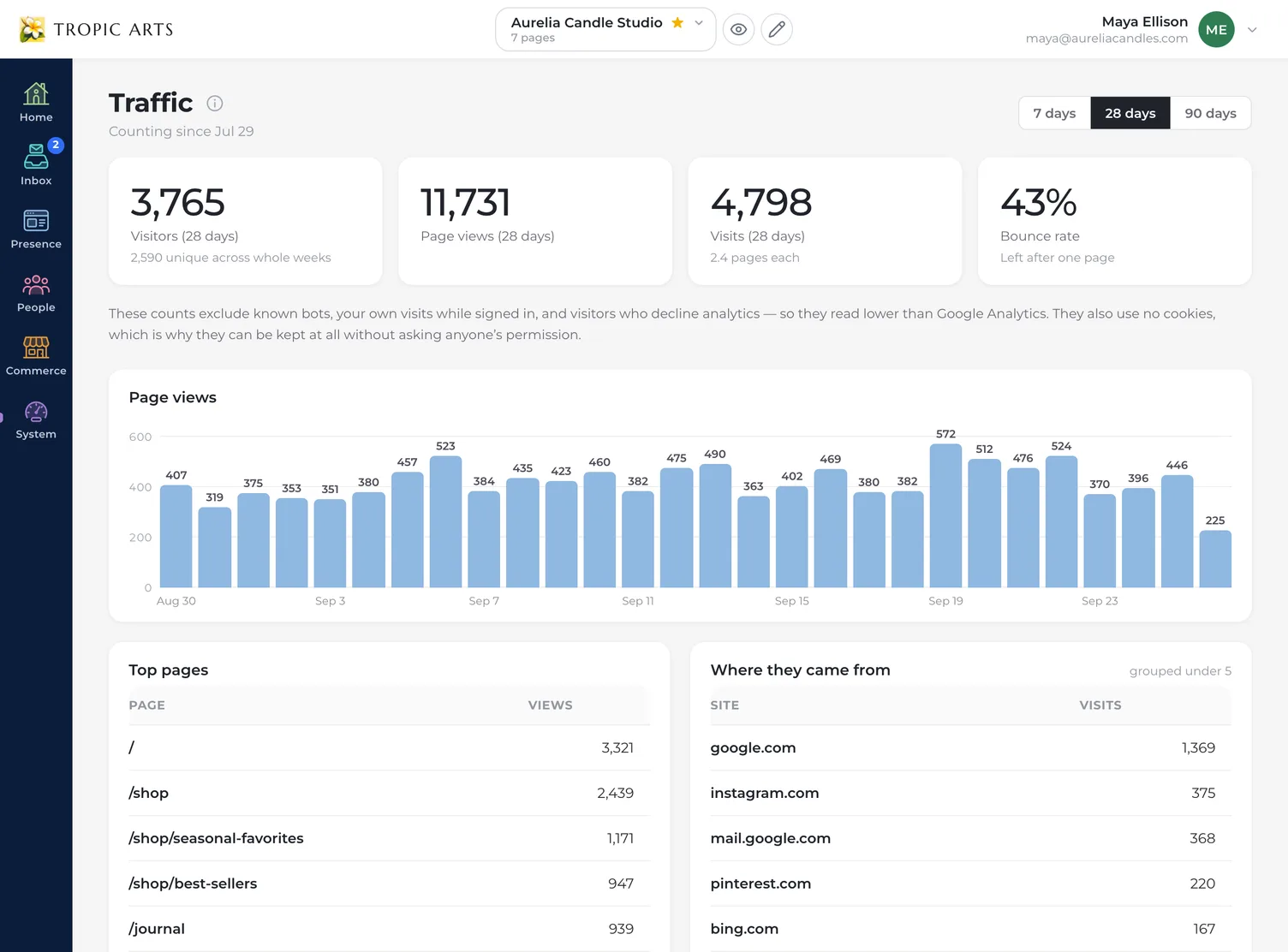Click the tallest bar labeled 572
The image size is (1288, 952).
coord(945,515)
